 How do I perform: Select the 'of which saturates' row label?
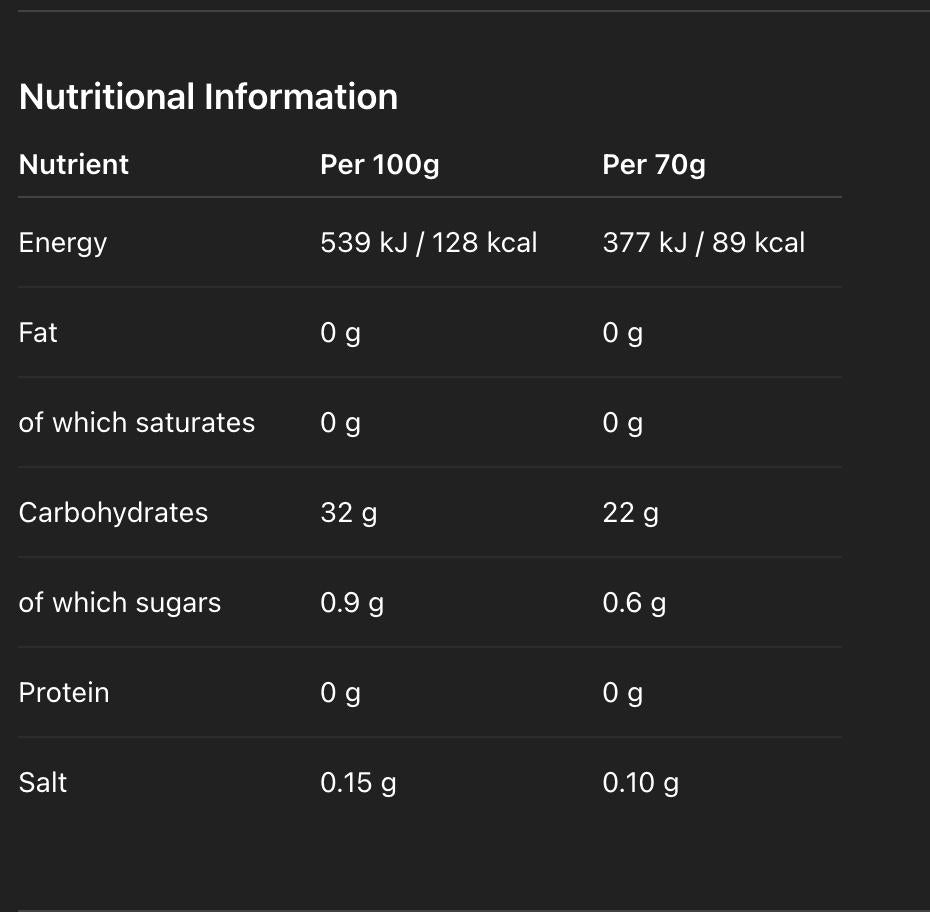(x=137, y=423)
